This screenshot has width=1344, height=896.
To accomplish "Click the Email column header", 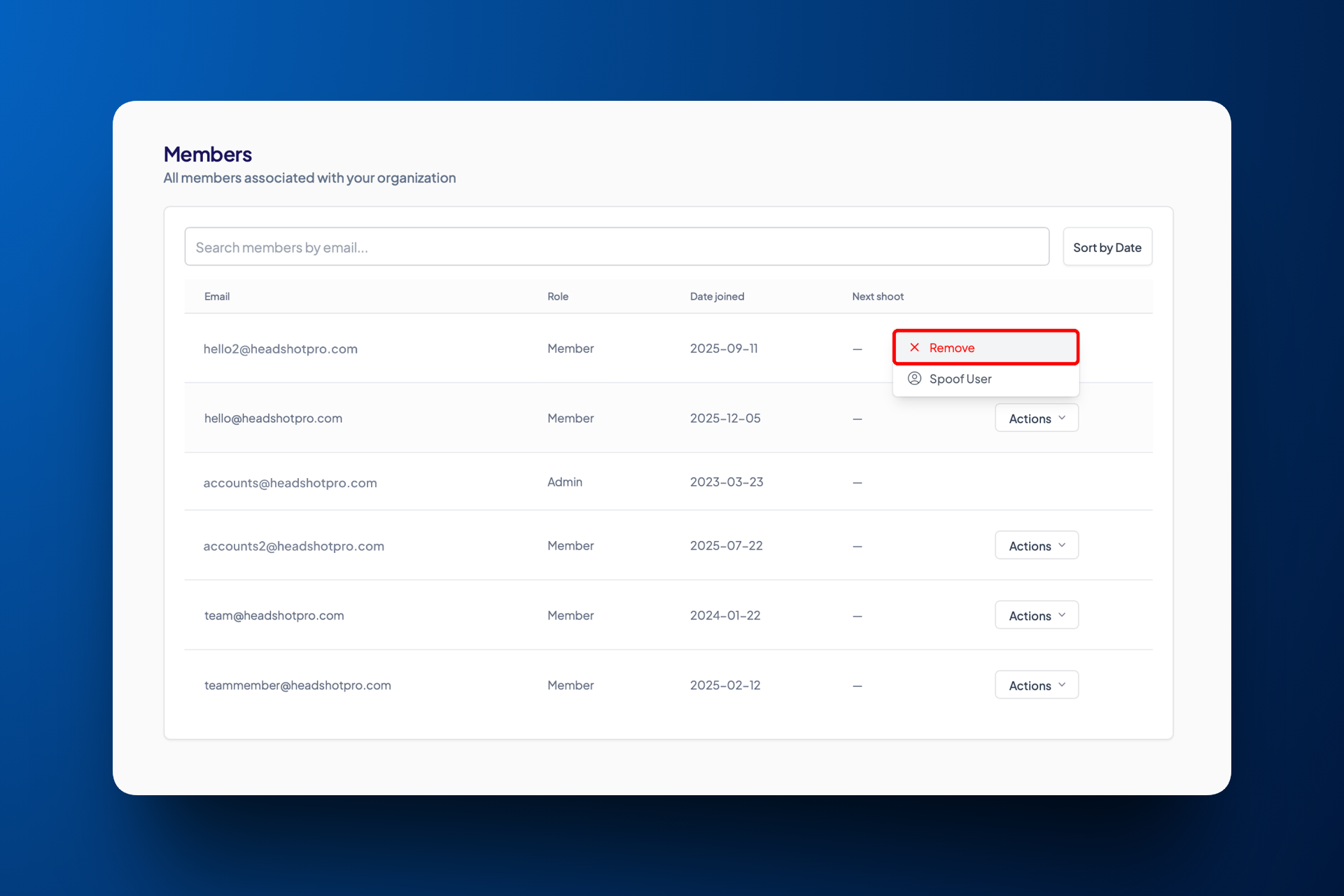I will (x=217, y=296).
